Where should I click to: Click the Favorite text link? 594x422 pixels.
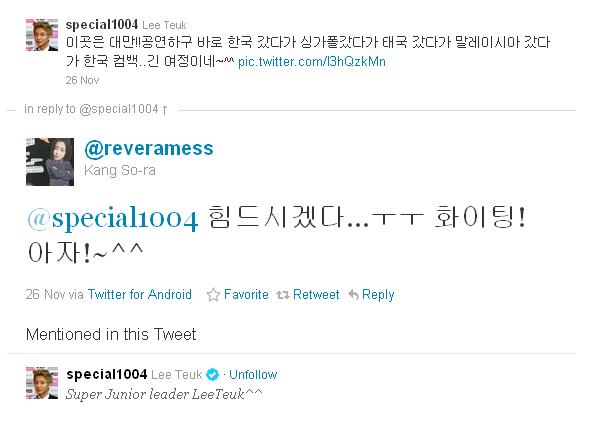point(246,294)
